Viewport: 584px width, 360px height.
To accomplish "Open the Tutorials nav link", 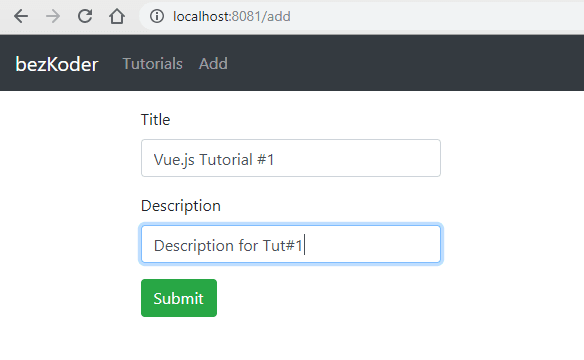I will (153, 64).
